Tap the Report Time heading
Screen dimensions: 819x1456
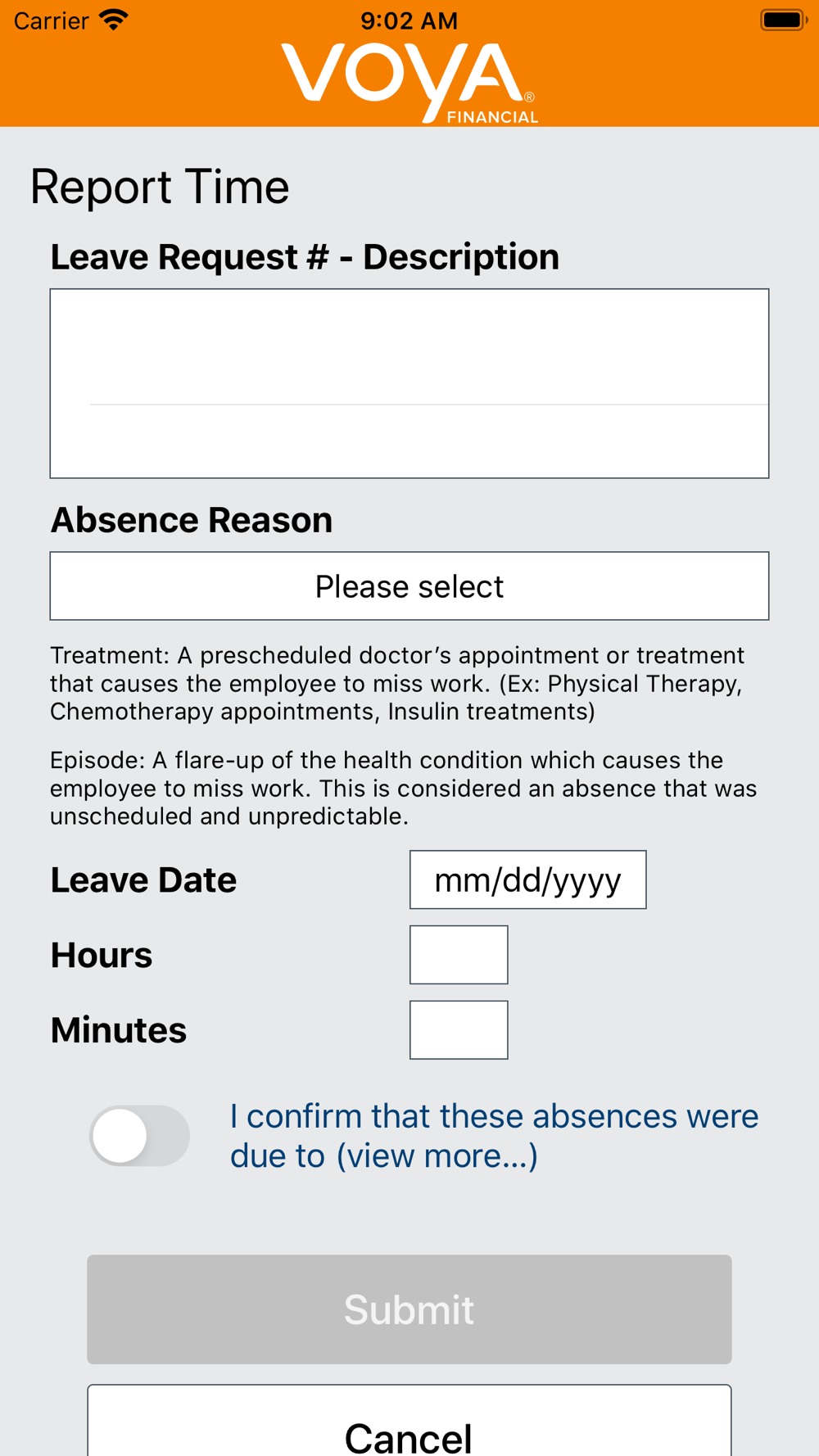point(160,187)
